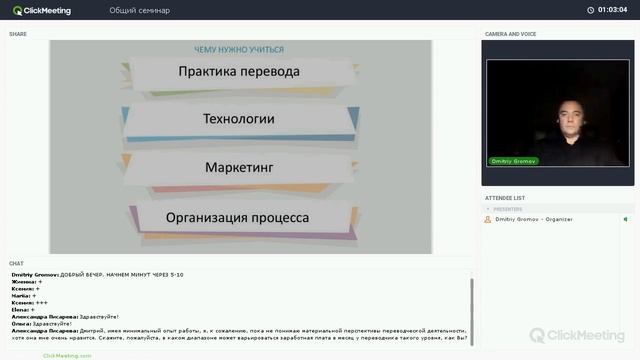The image size is (640, 360).
Task: Click the chat line 'Elena: +'
Action: 23,310
